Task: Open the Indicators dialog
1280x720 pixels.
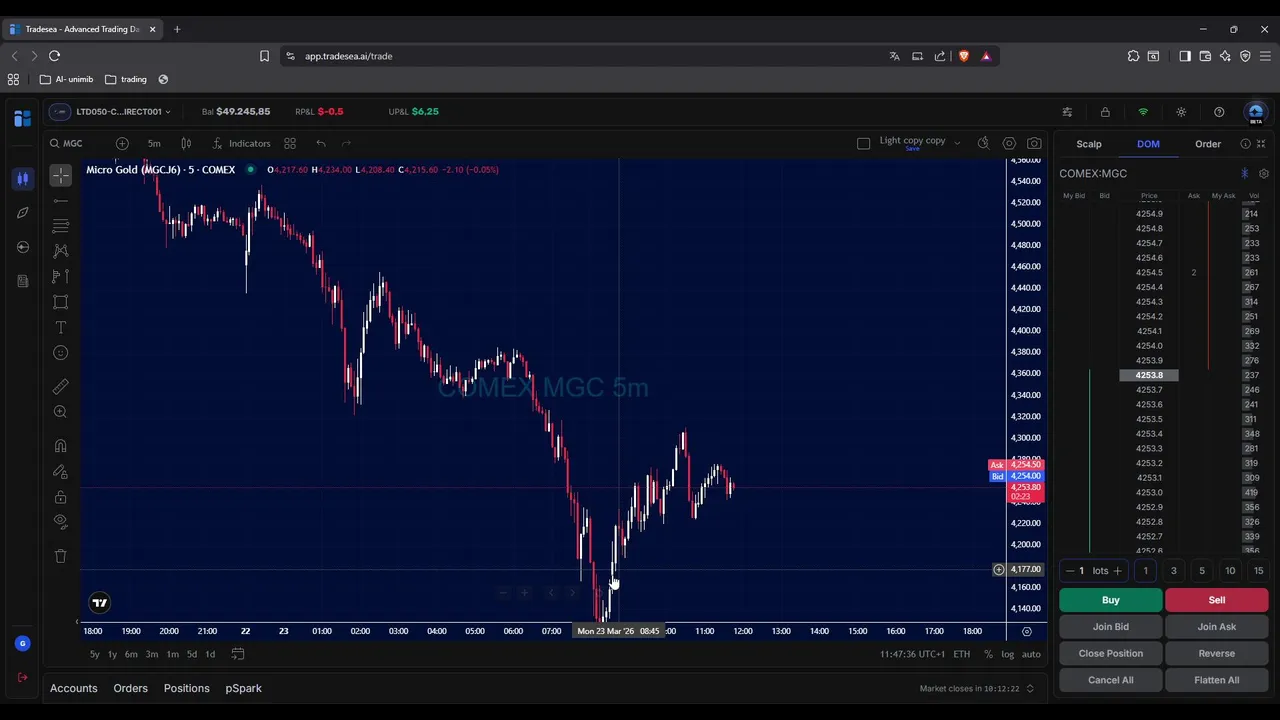Action: tap(241, 143)
